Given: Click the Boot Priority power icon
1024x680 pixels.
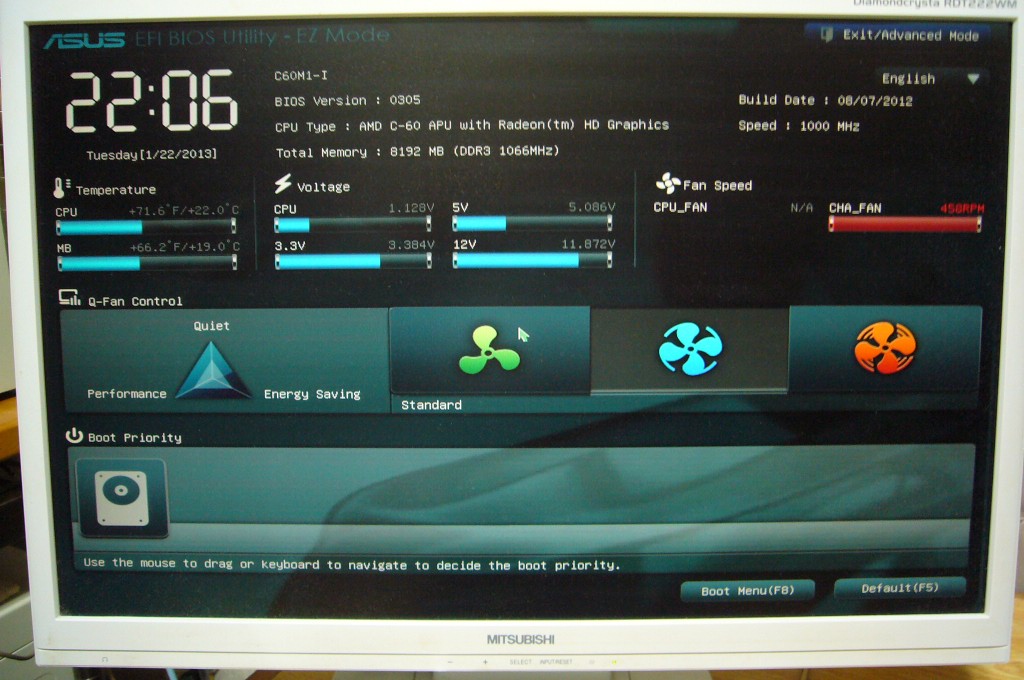Looking at the screenshot, I should pos(74,436).
